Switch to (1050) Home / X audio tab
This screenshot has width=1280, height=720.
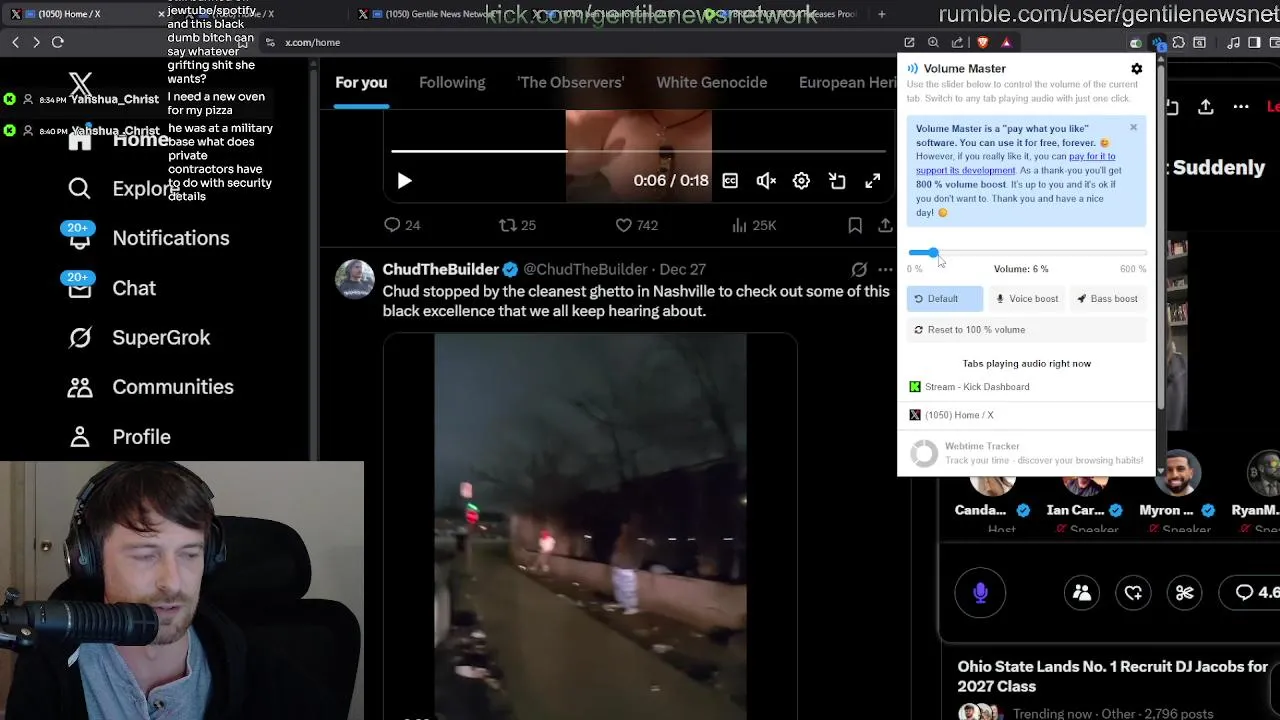1026,415
